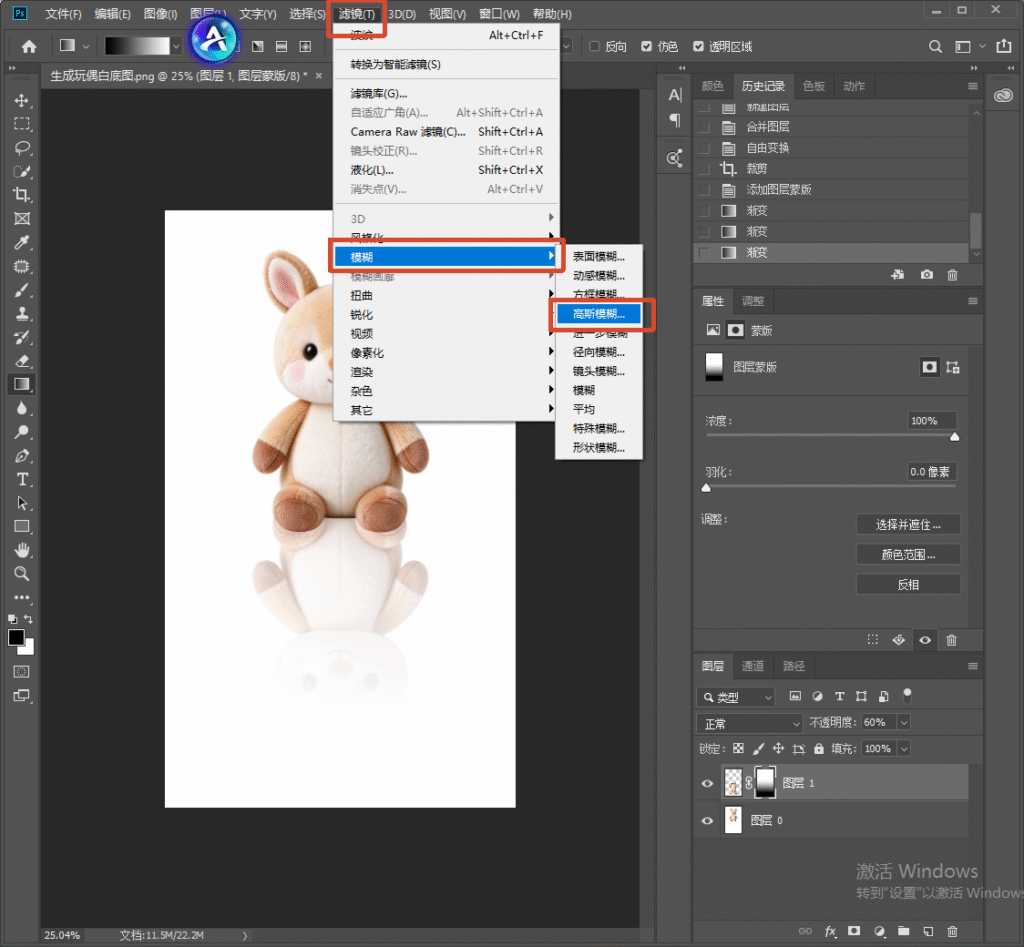
Task: Choose 高斯模糊 from the blur submenu
Action: (x=599, y=314)
